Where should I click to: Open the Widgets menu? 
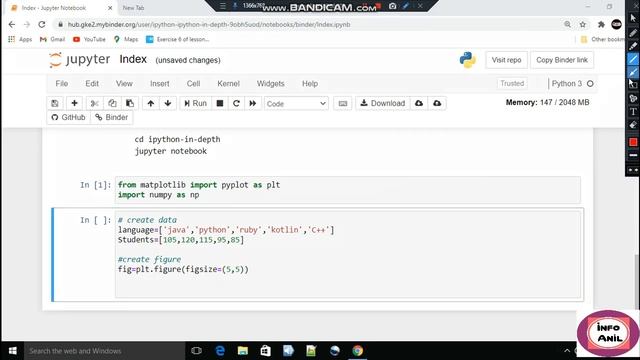tap(271, 84)
